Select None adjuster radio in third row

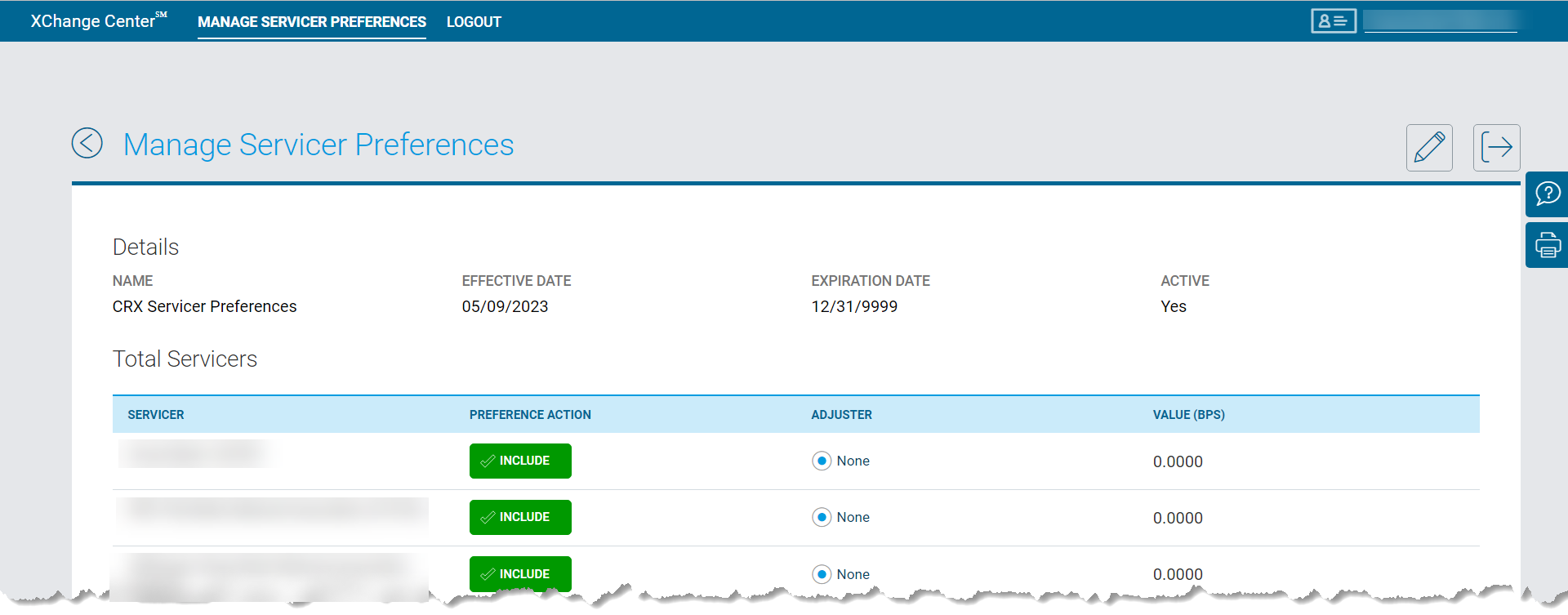coord(822,574)
